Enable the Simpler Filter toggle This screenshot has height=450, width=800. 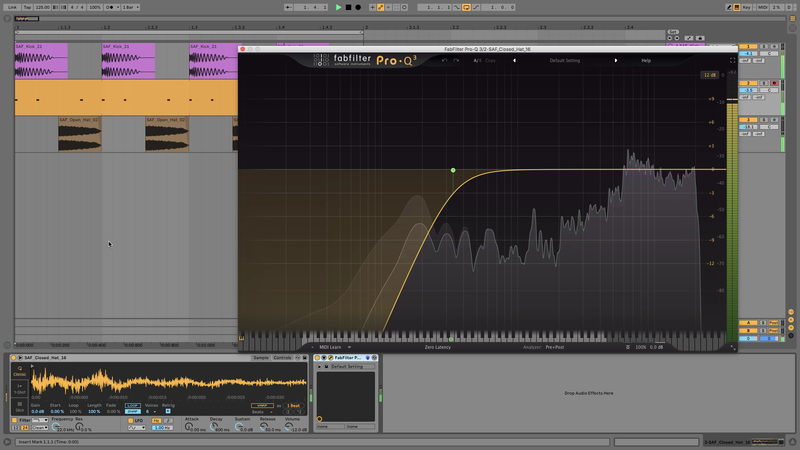(x=14, y=420)
